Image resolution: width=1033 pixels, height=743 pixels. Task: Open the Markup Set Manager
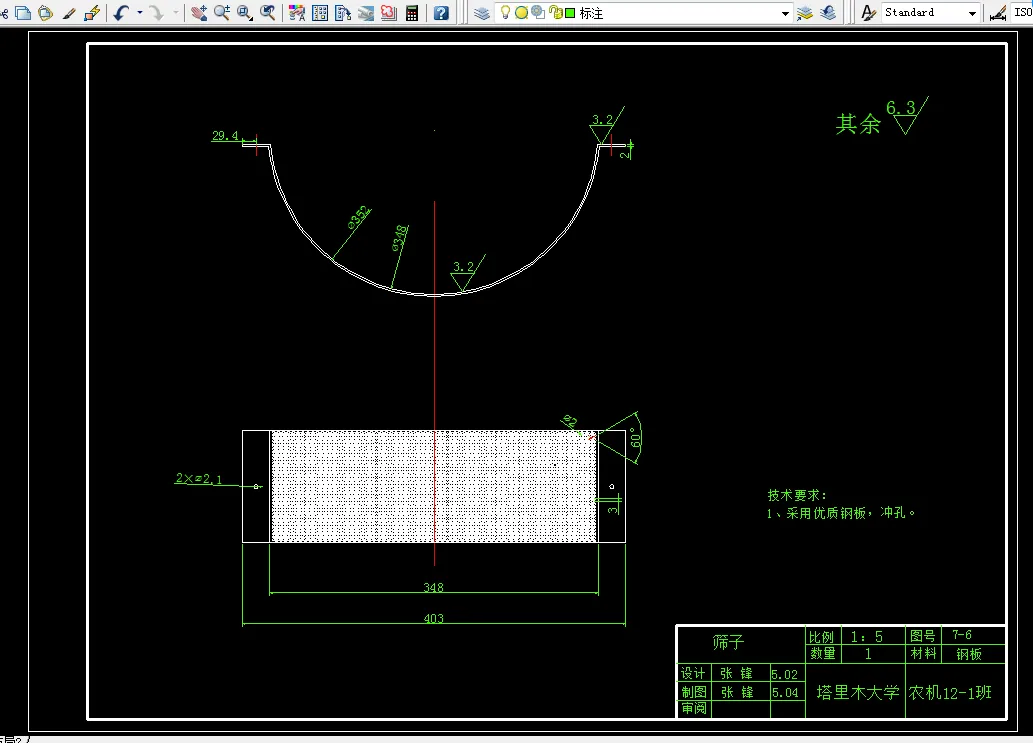pos(389,13)
